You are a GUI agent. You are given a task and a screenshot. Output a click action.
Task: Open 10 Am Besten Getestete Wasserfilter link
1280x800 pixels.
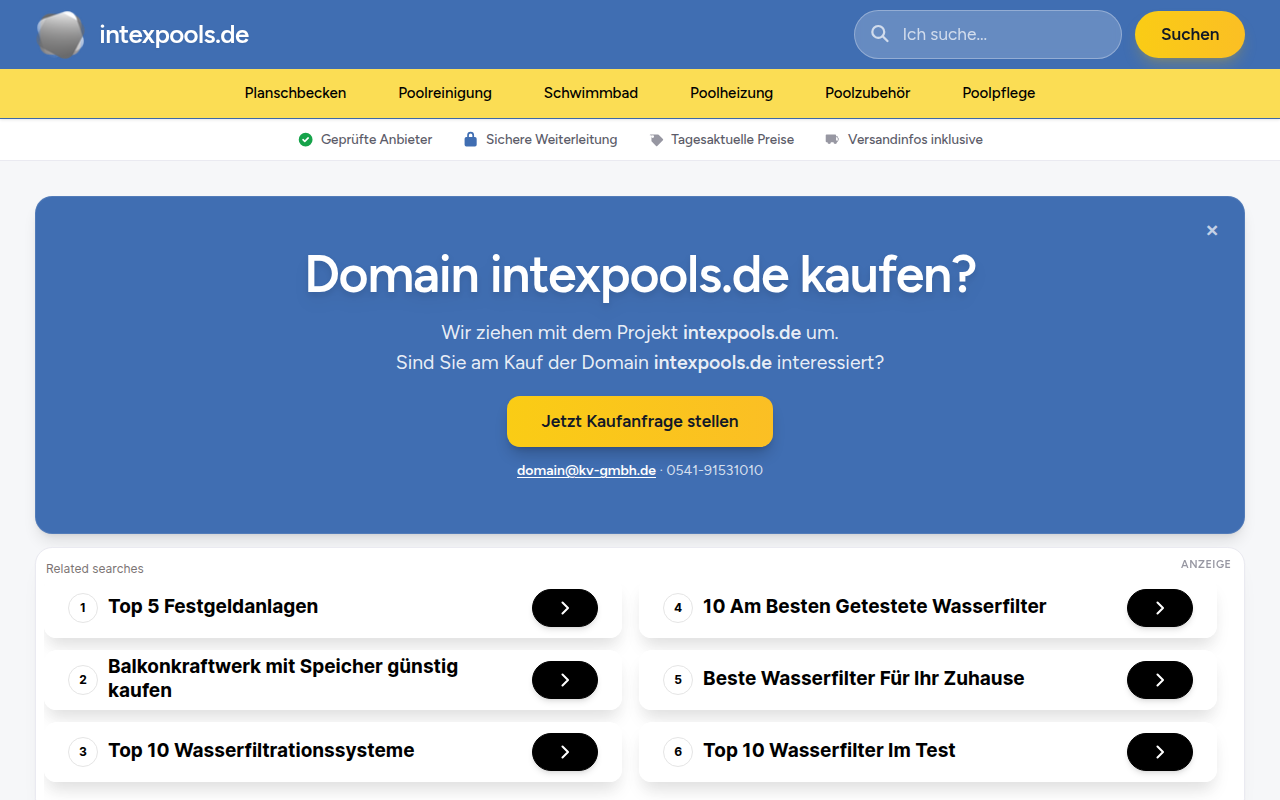click(875, 607)
